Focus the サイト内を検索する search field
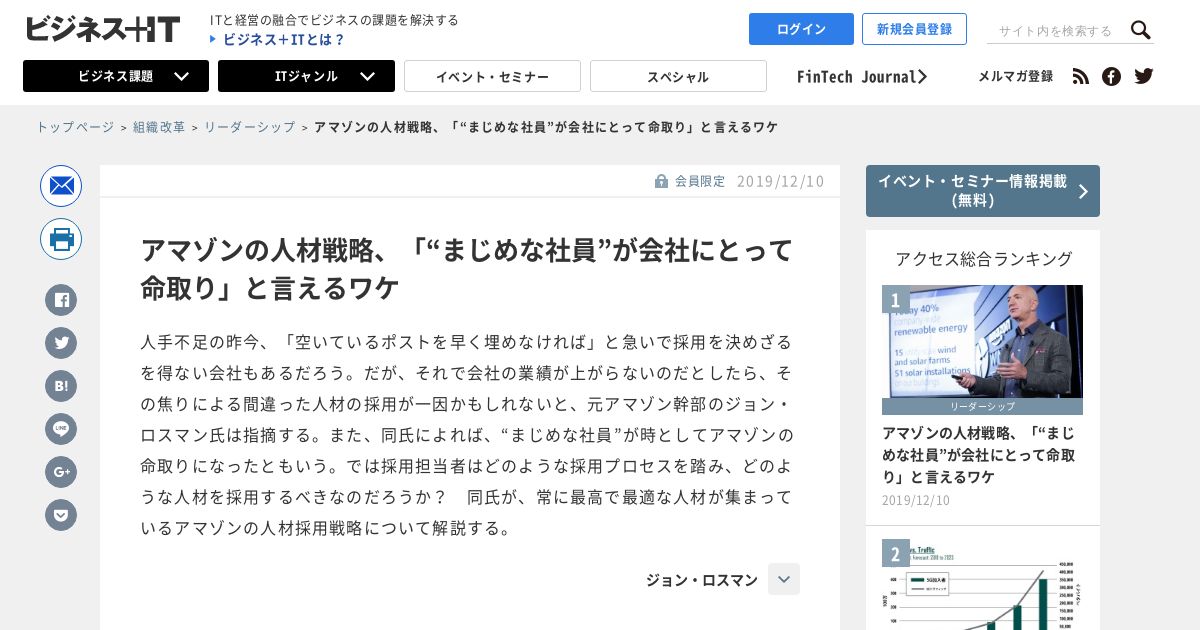Image resolution: width=1200 pixels, height=630 pixels. 1055,31
